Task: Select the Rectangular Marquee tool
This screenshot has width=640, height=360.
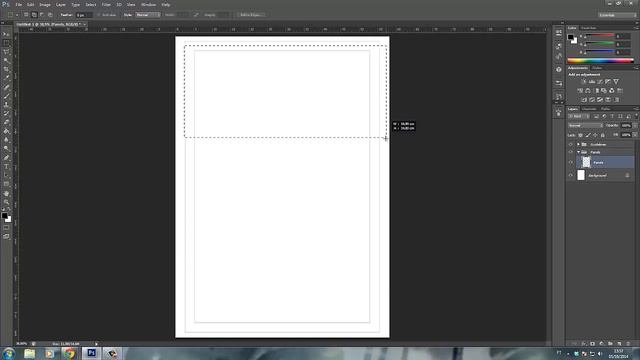Action: click(x=6, y=43)
